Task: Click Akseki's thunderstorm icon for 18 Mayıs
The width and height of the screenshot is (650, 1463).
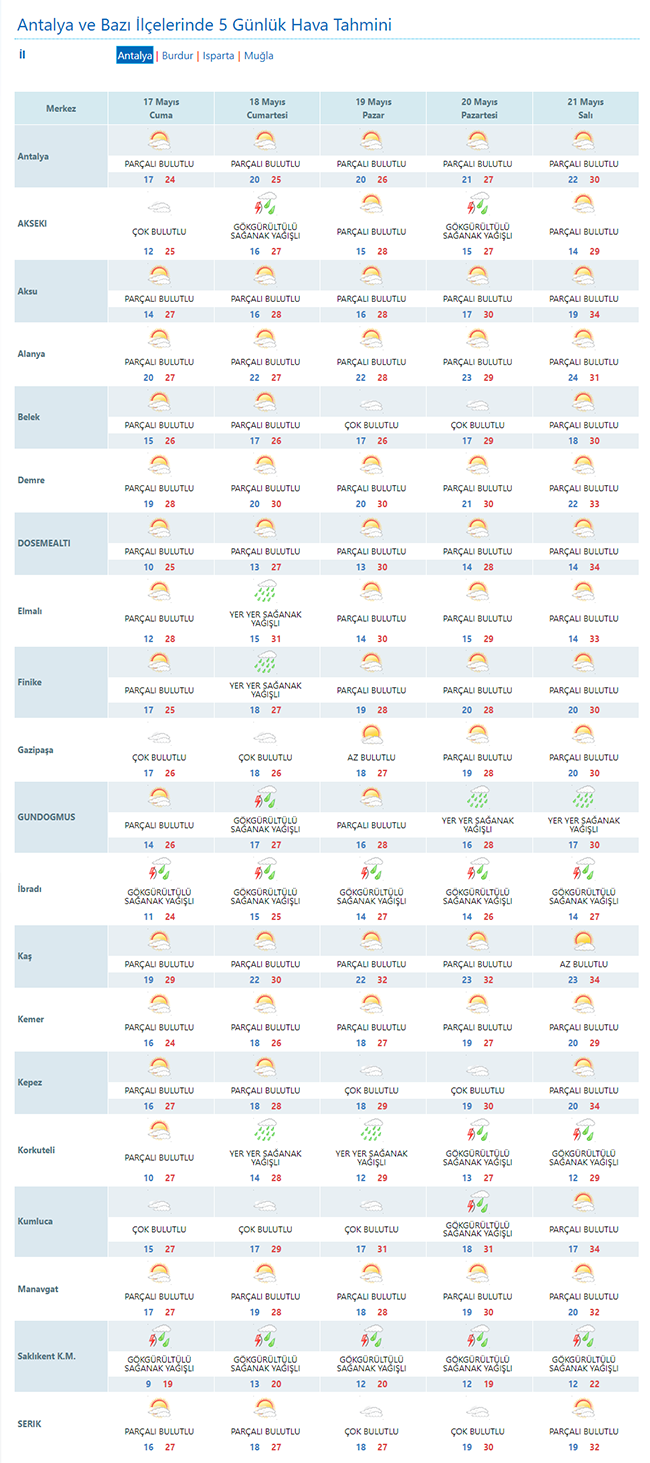Action: point(266,205)
